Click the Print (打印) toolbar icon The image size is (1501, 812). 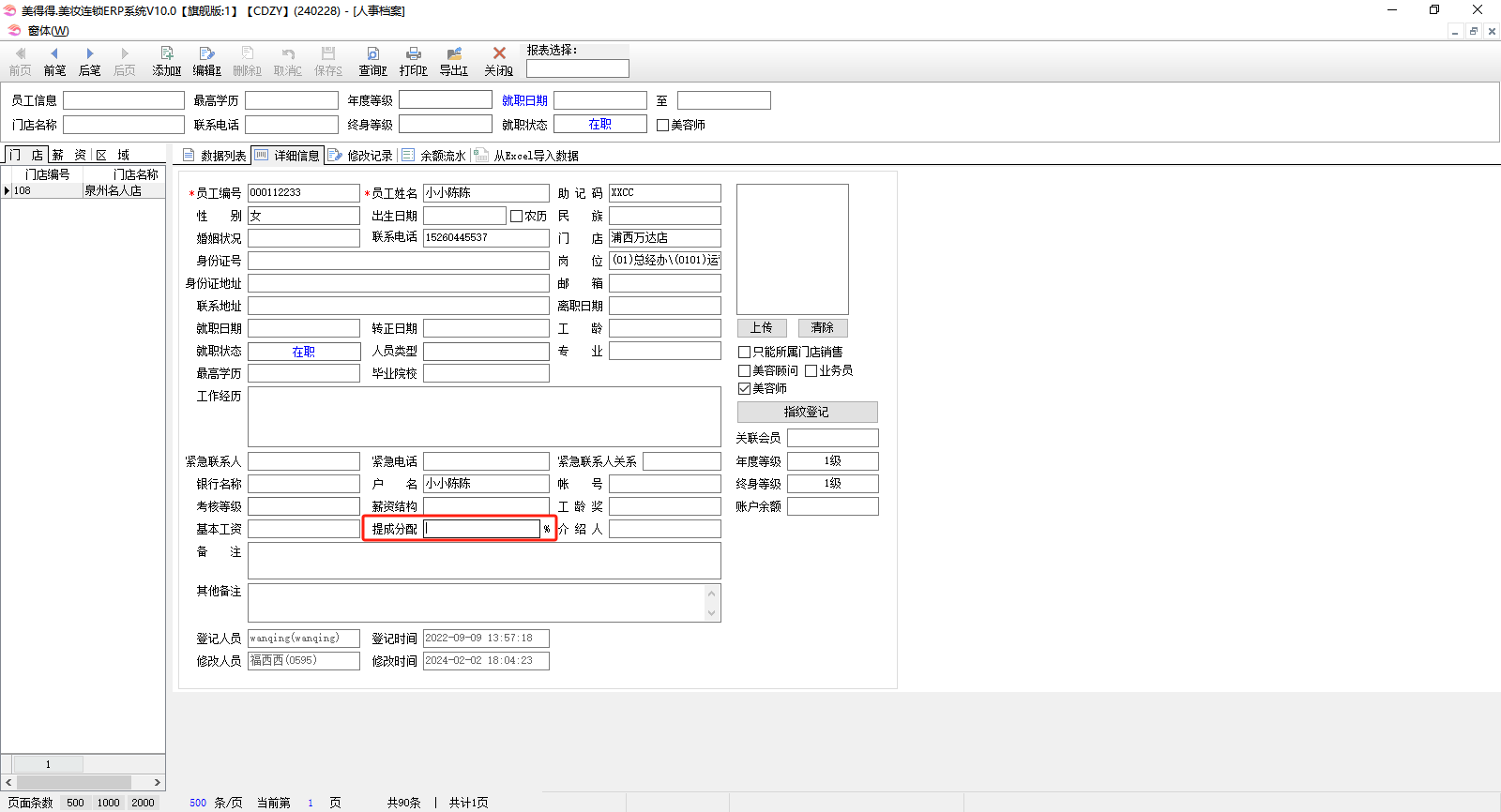413,62
